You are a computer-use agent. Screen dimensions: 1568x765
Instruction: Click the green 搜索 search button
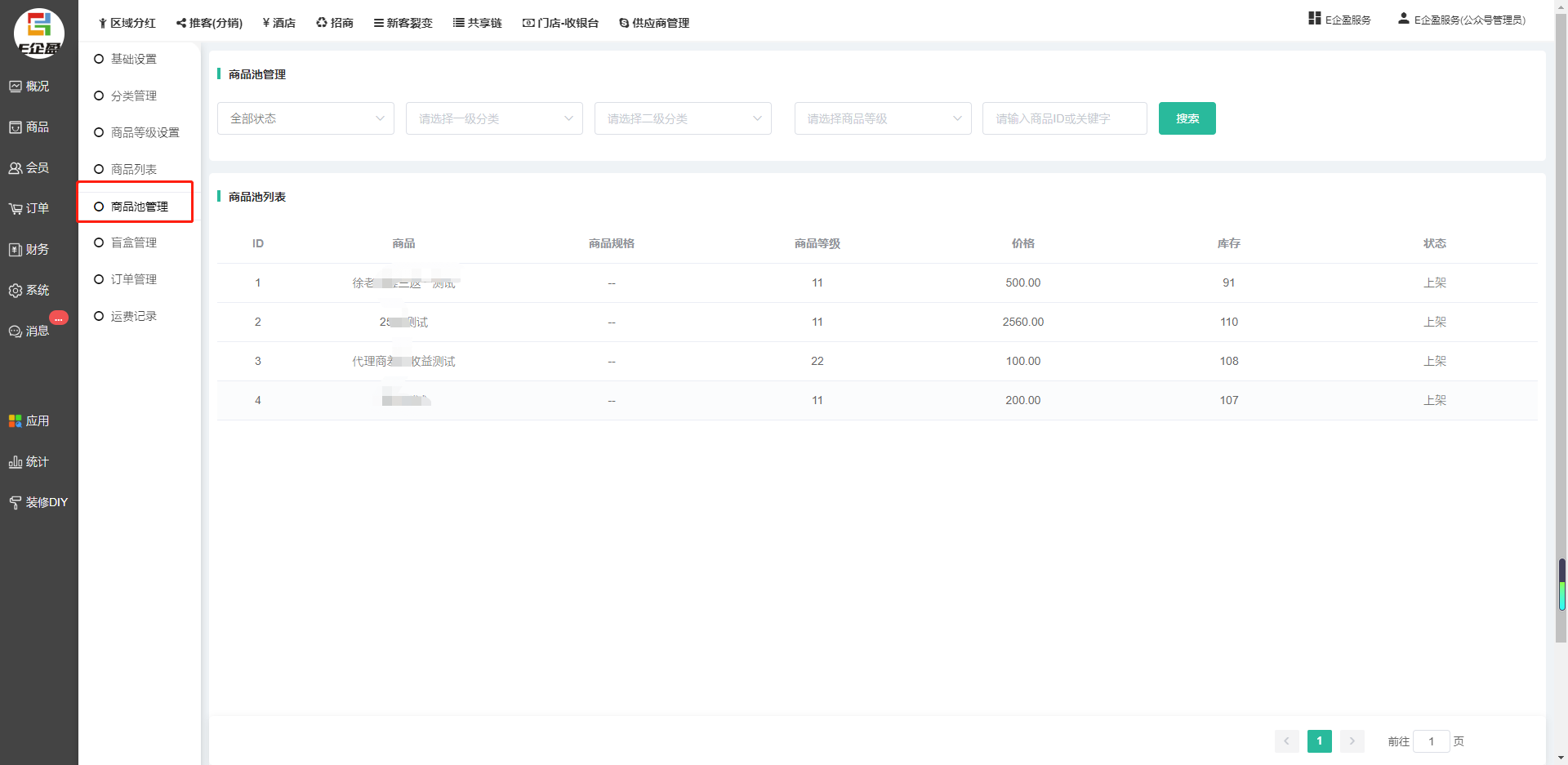(1187, 118)
